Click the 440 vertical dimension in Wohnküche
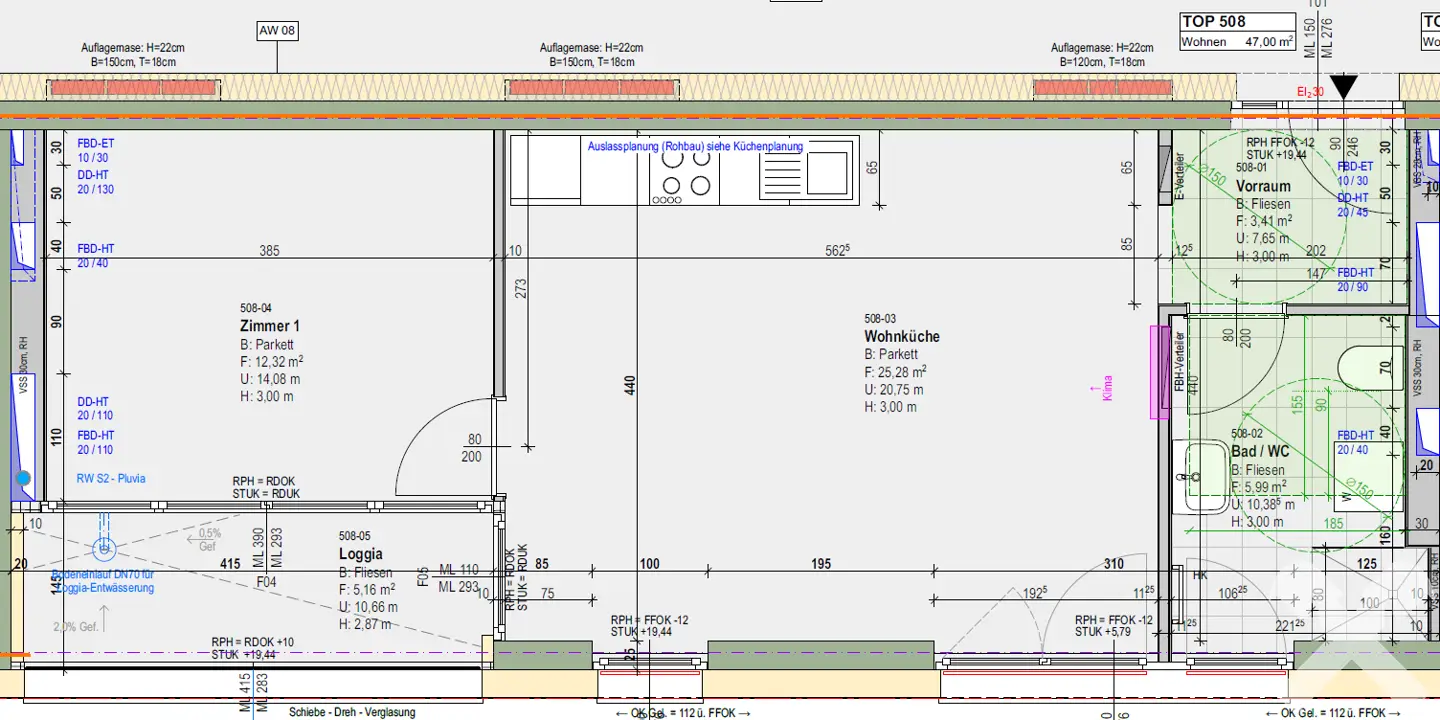Viewport: 1440px width, 720px height. tap(630, 385)
